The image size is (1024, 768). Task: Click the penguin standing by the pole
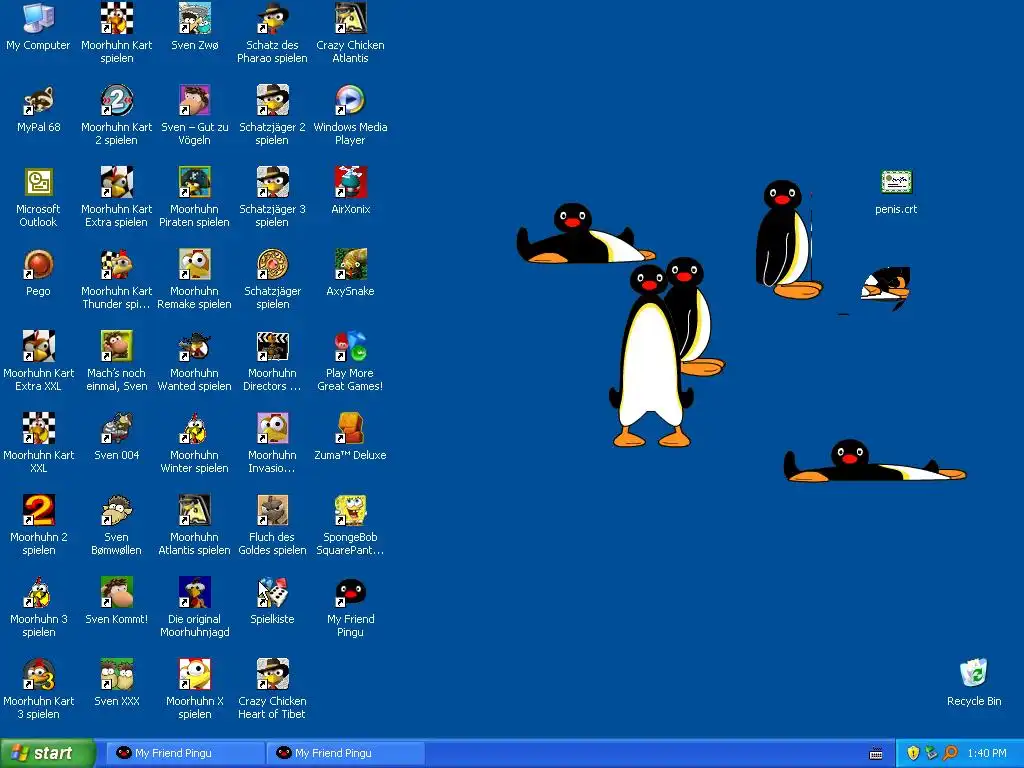(784, 240)
